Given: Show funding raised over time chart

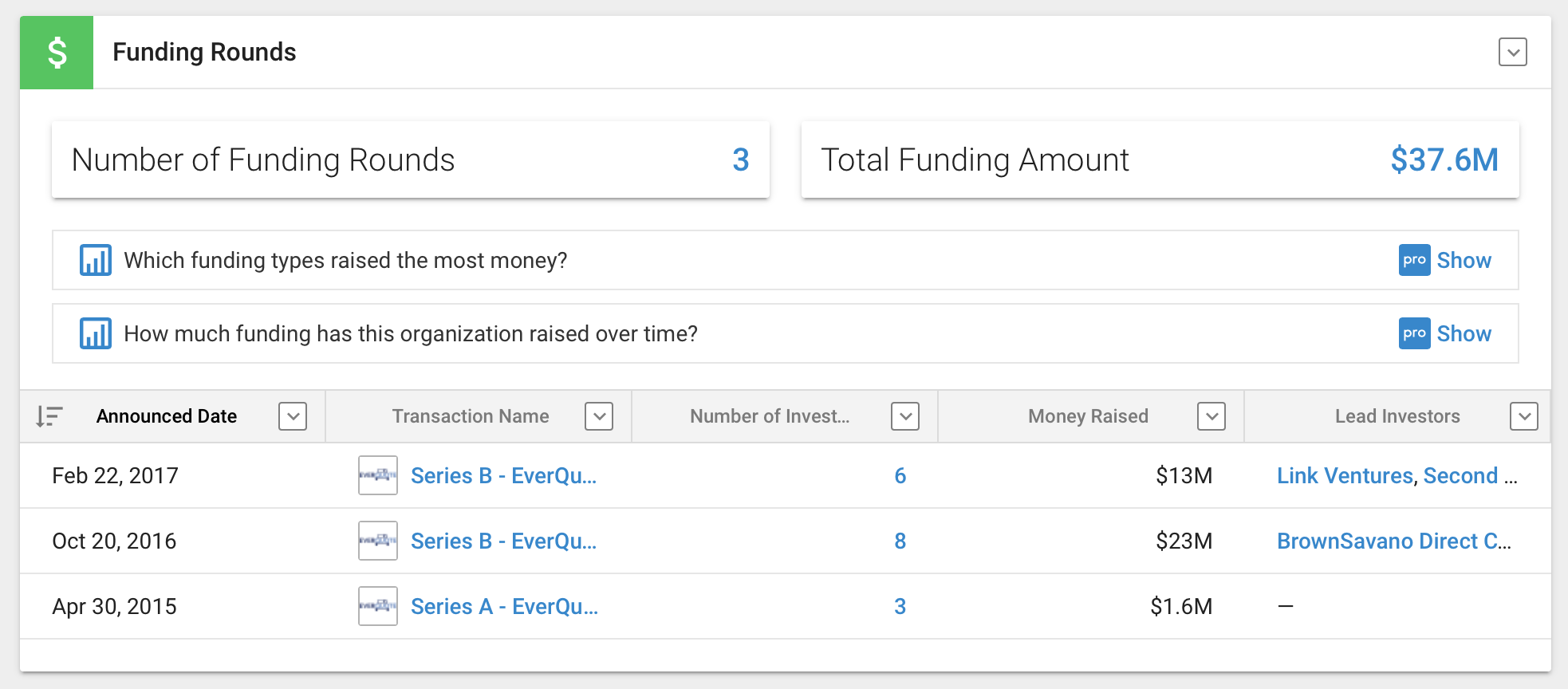Looking at the screenshot, I should [x=1464, y=333].
